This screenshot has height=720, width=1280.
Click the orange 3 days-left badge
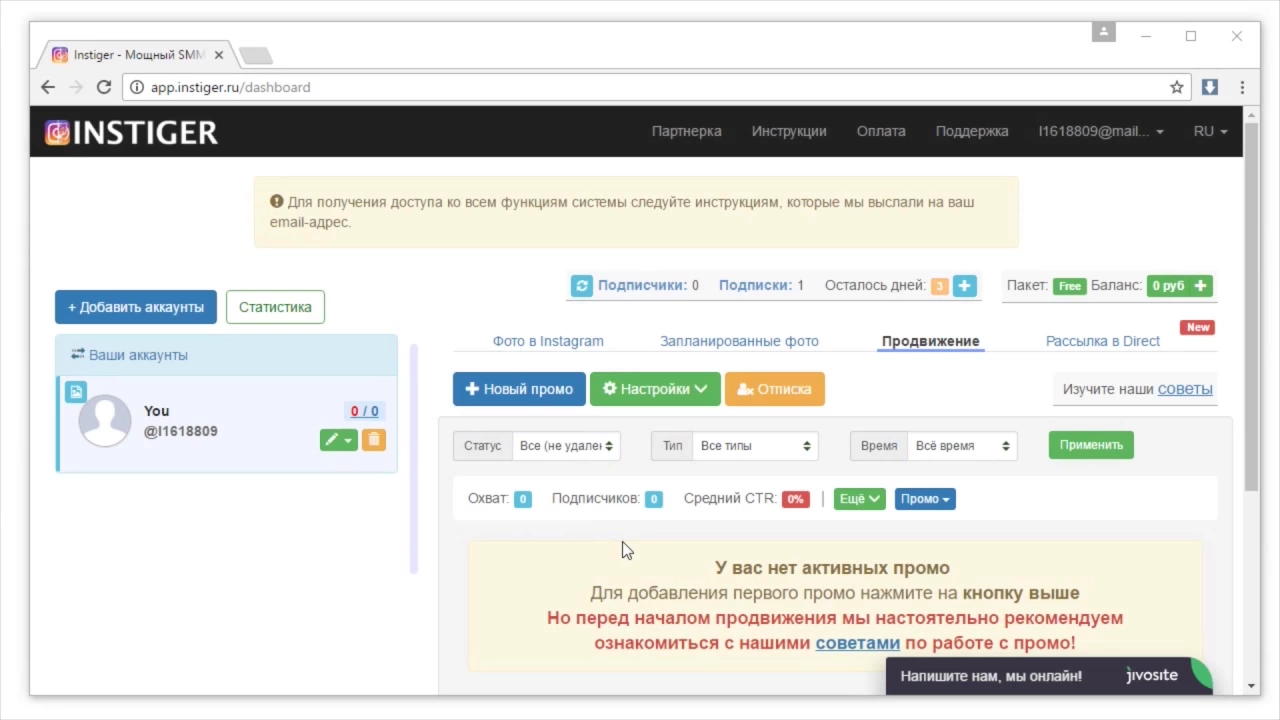point(939,286)
